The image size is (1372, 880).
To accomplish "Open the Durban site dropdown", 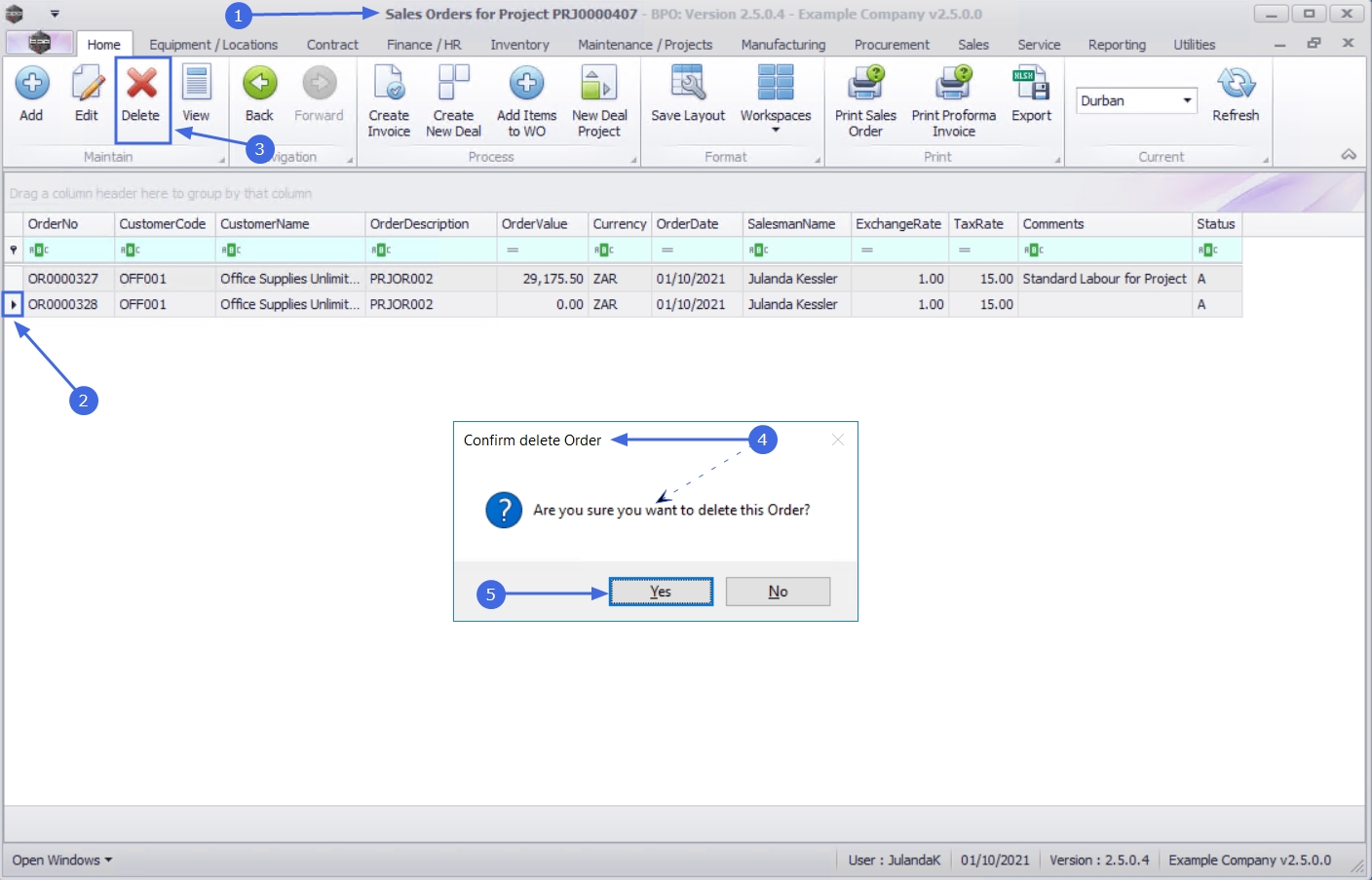I will point(1187,100).
